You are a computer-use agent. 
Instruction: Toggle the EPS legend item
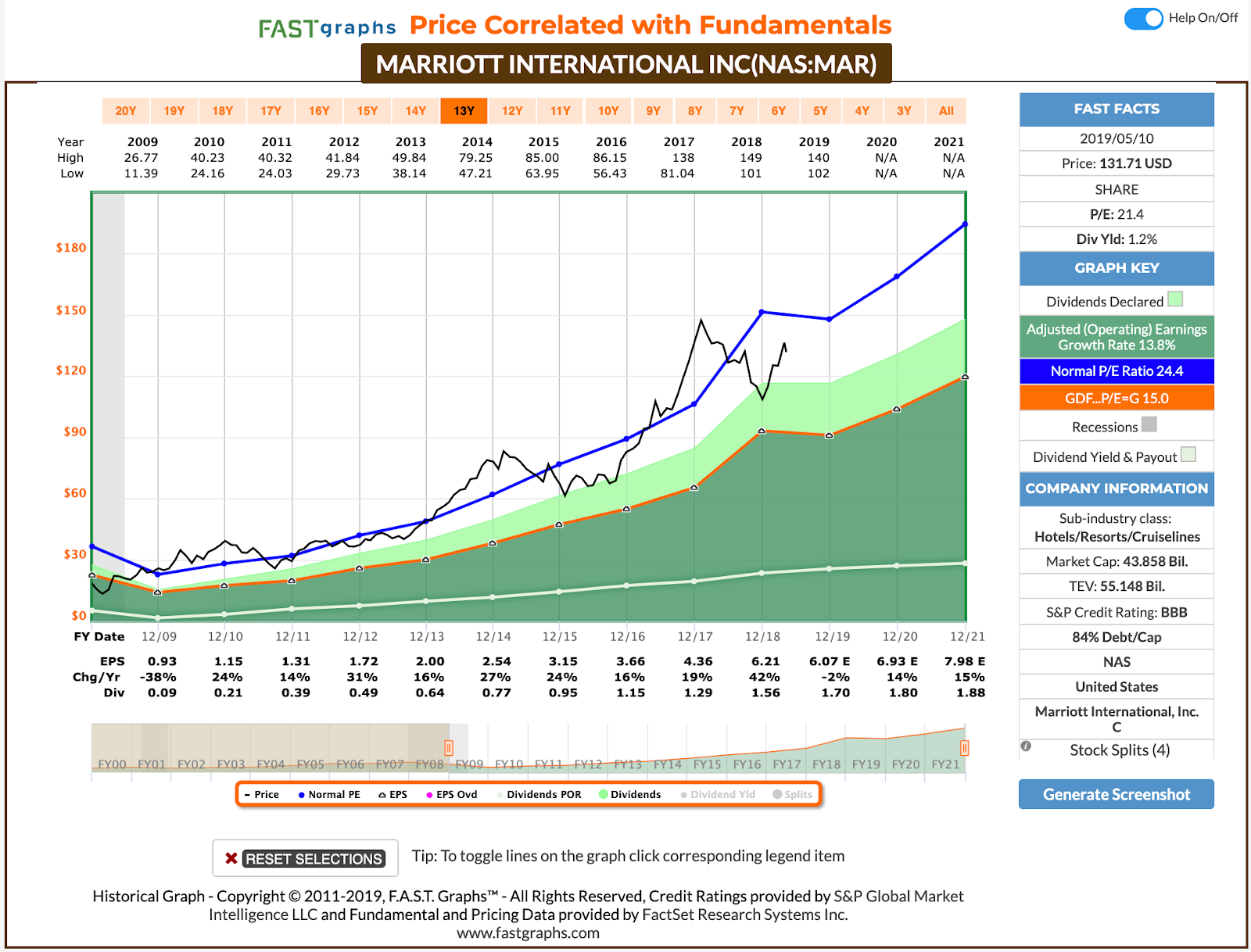coord(393,794)
